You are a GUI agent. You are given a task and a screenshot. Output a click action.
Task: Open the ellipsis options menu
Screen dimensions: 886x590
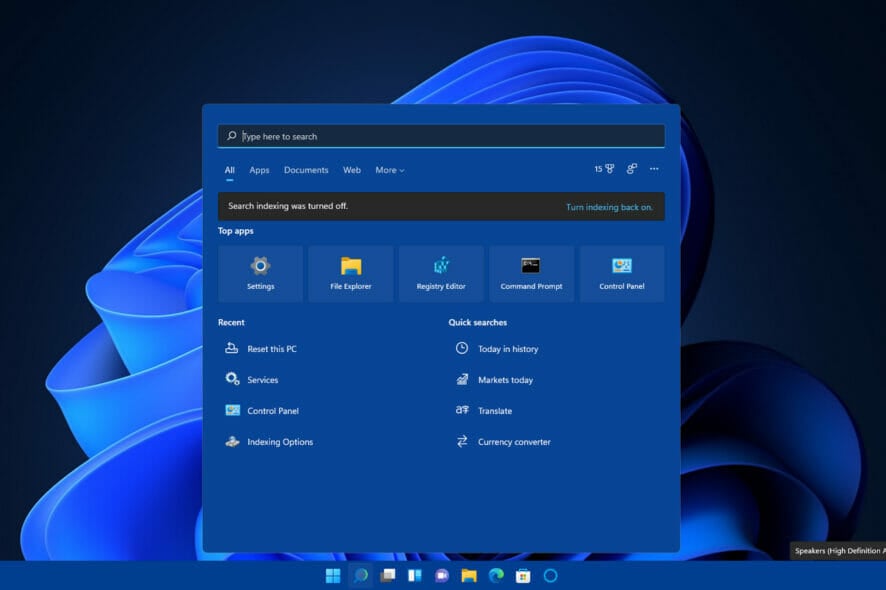[x=654, y=169]
